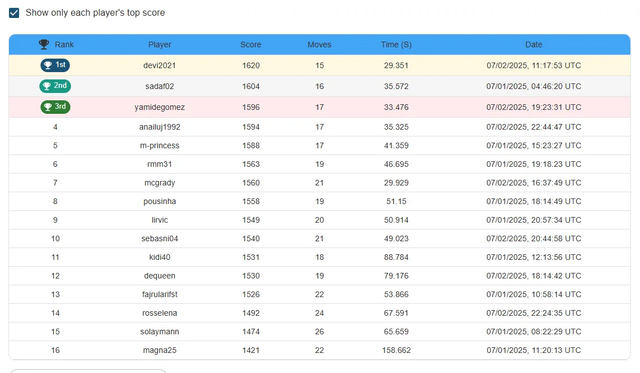This screenshot has width=640, height=373.
Task: Click moves value 15 in devi2021 row
Action: coord(320,65)
